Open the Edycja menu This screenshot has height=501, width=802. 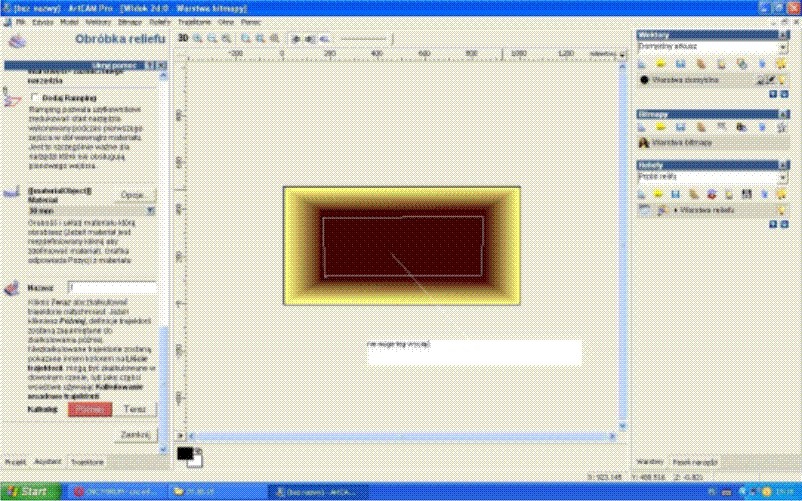[x=42, y=22]
